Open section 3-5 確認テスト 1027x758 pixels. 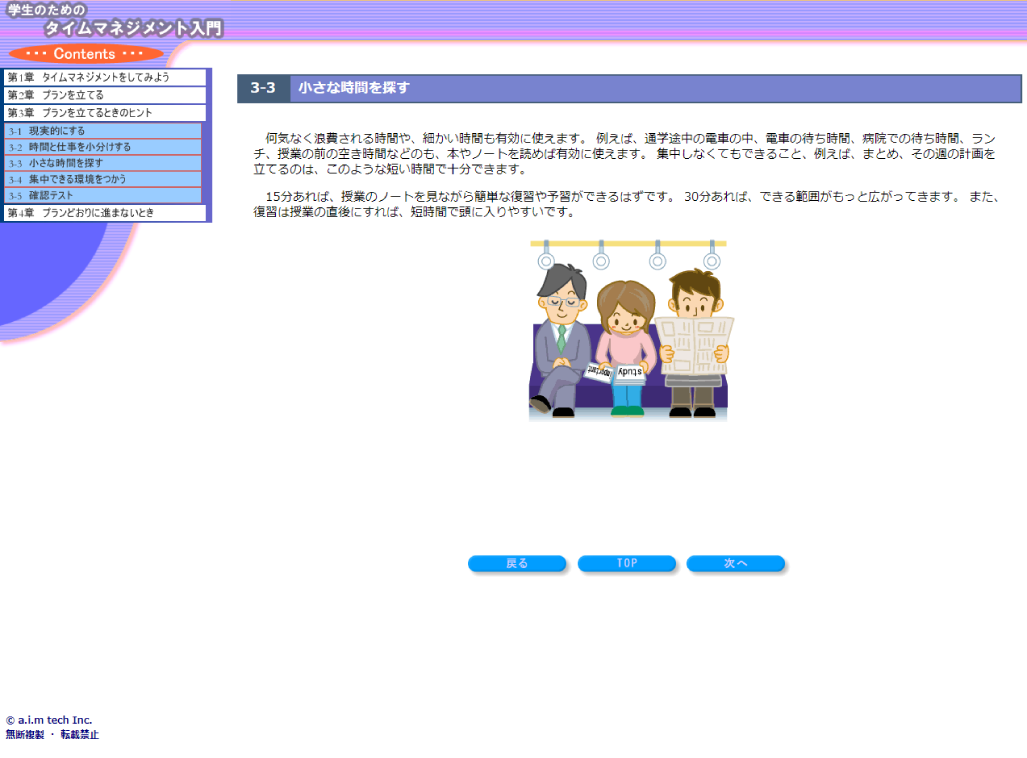(103, 195)
